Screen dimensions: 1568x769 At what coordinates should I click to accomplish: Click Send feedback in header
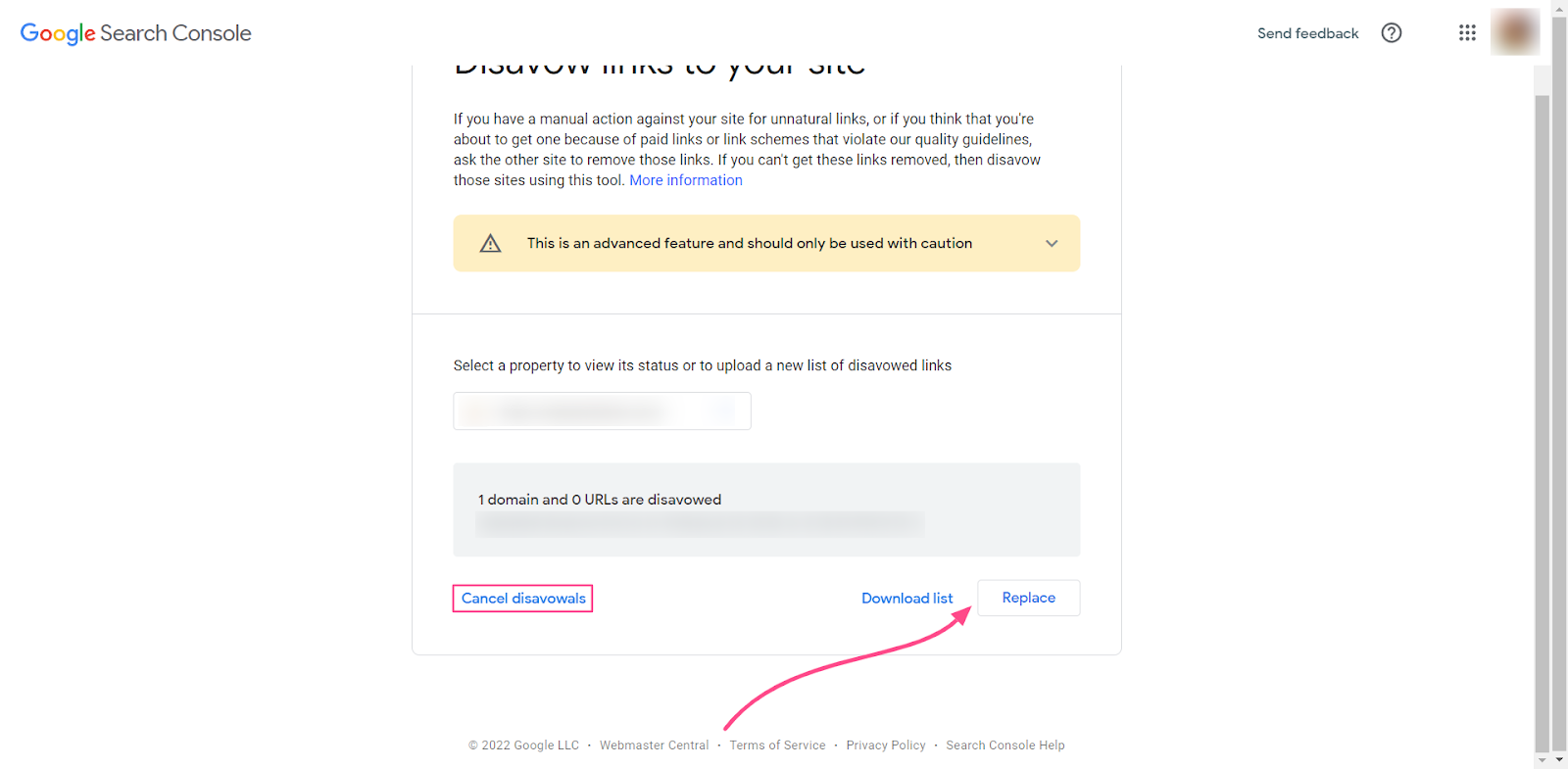point(1307,33)
